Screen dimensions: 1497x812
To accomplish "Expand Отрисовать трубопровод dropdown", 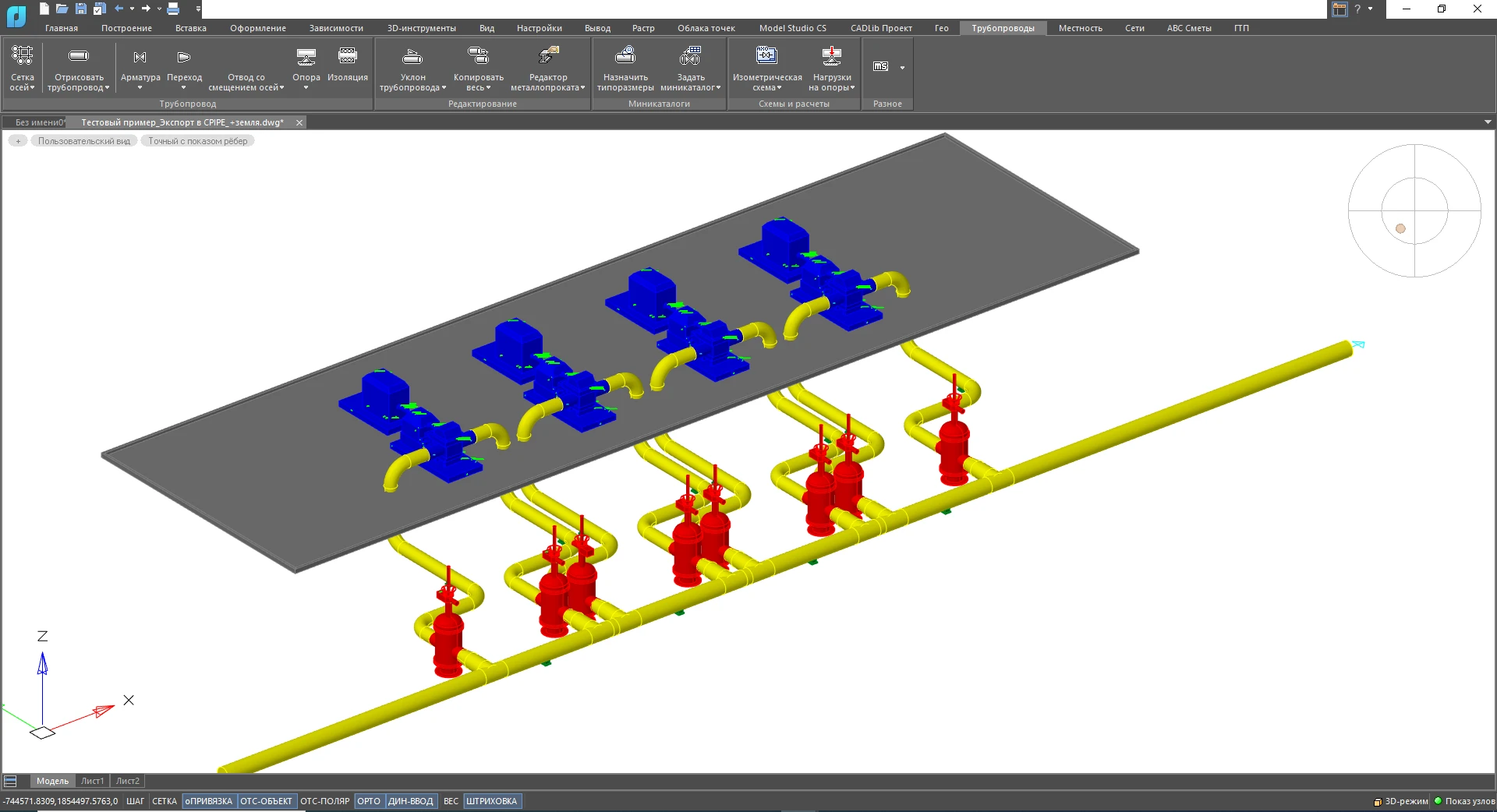I will (107, 88).
